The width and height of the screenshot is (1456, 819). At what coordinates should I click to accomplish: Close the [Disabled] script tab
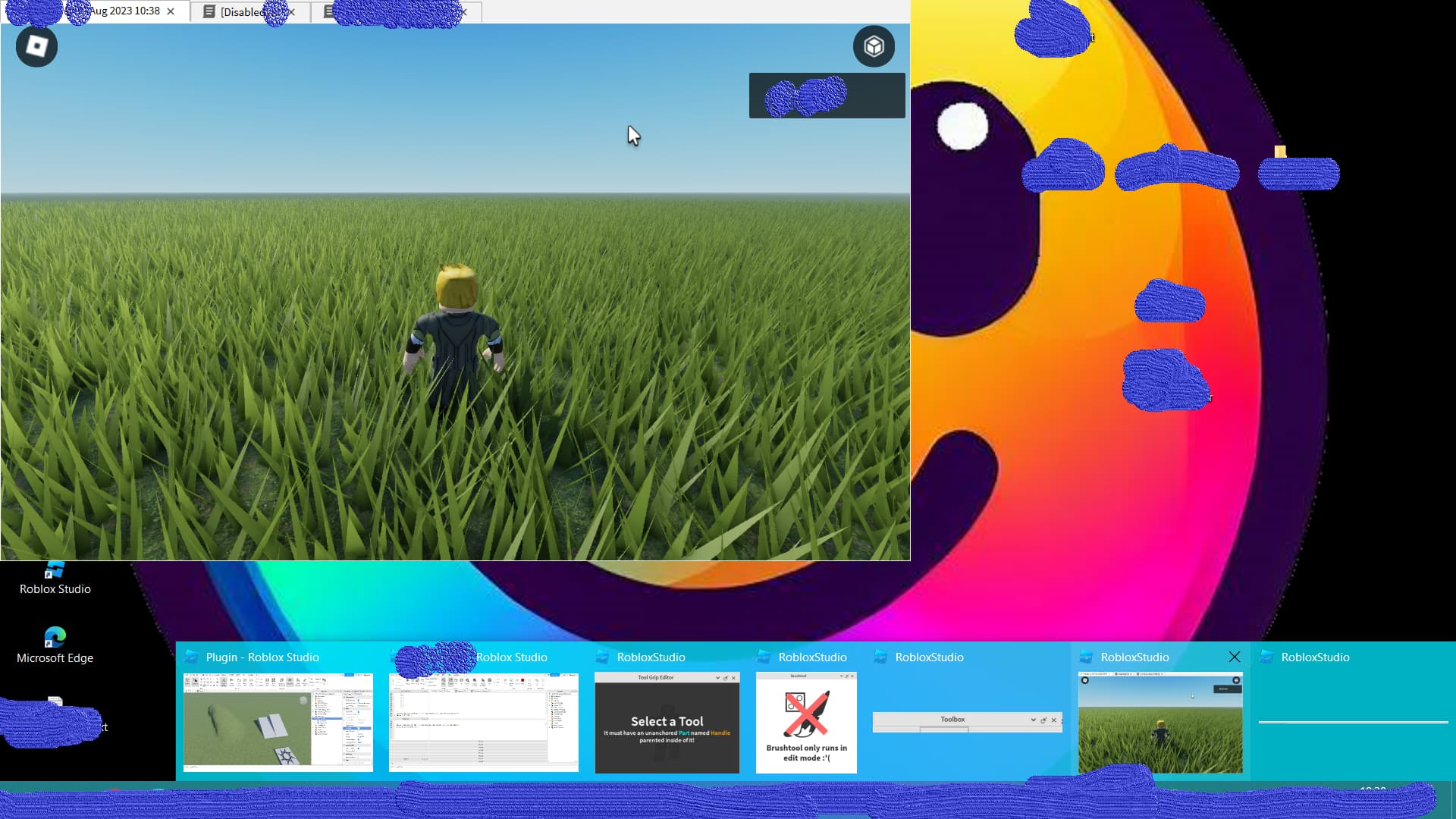pos(291,11)
